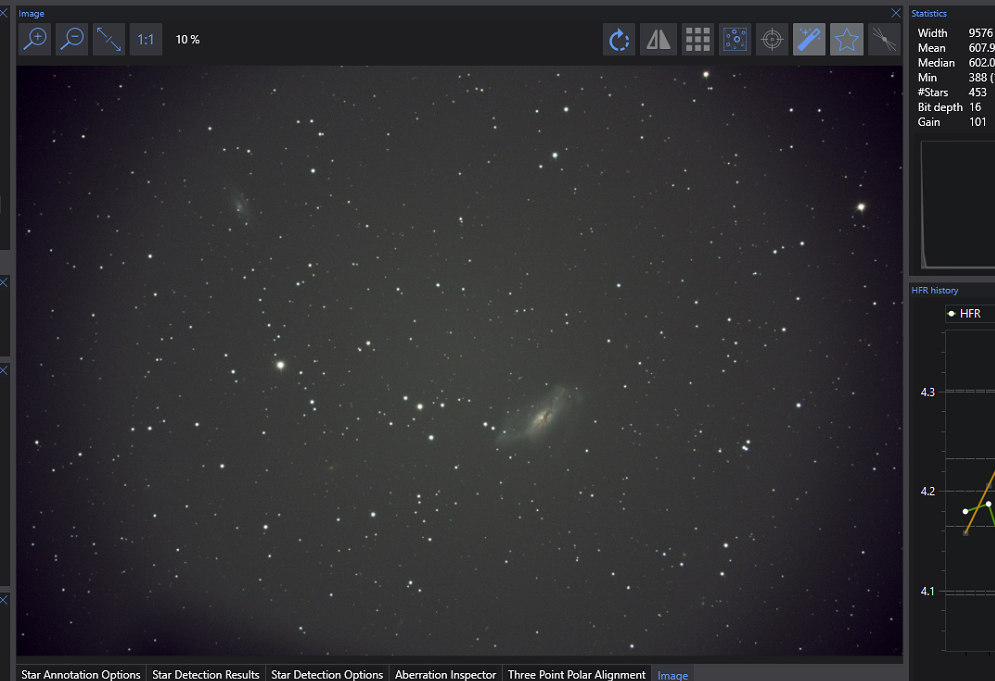Fit image to panel with diagonal arrows icon

coord(109,39)
